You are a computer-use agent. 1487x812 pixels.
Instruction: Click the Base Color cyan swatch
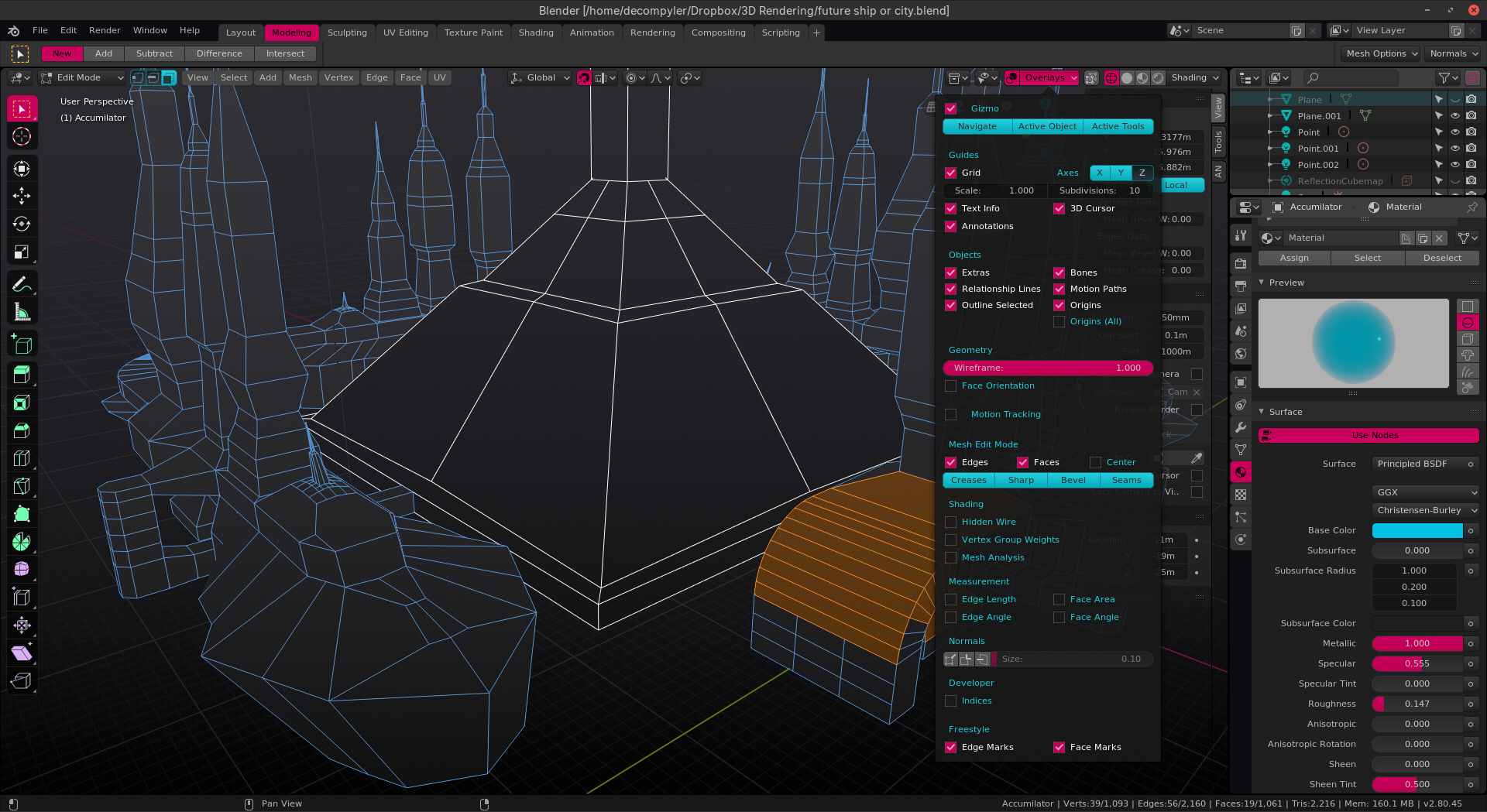pyautogui.click(x=1417, y=531)
